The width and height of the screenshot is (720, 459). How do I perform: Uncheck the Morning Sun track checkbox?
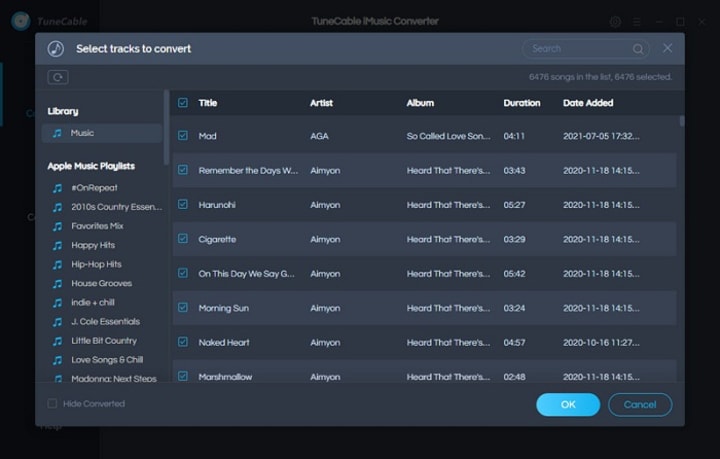(183, 308)
